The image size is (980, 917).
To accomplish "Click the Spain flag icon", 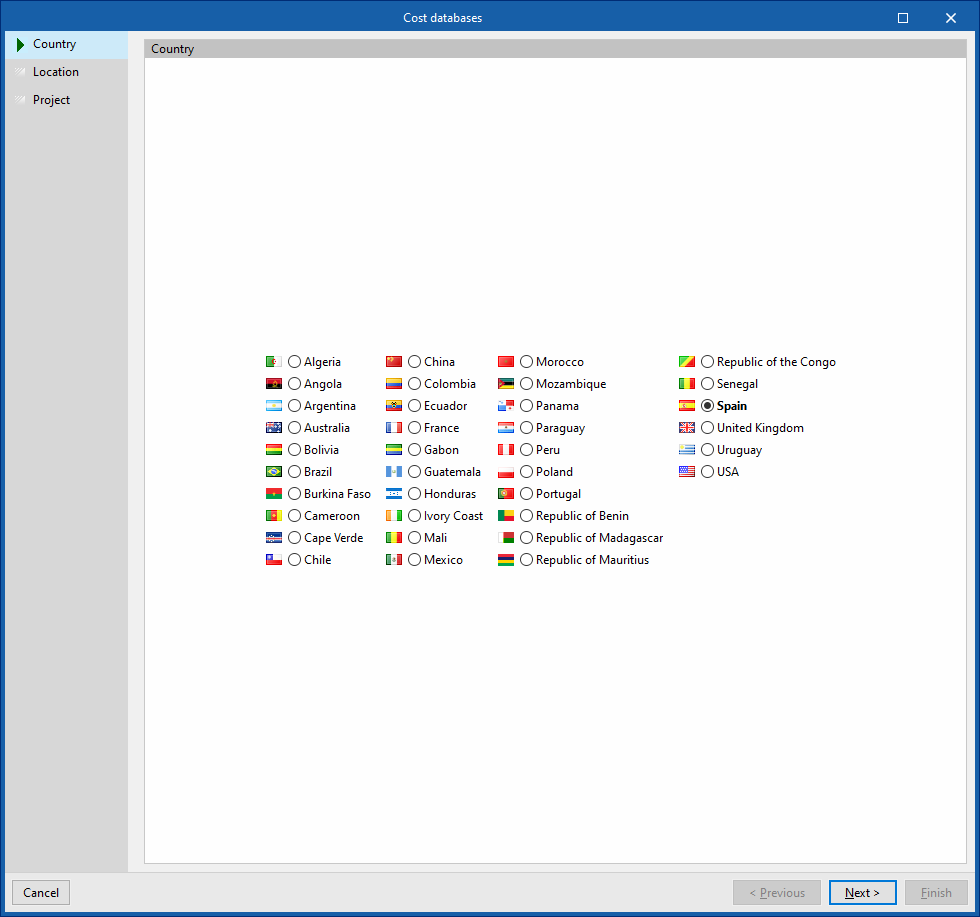I will [x=687, y=406].
